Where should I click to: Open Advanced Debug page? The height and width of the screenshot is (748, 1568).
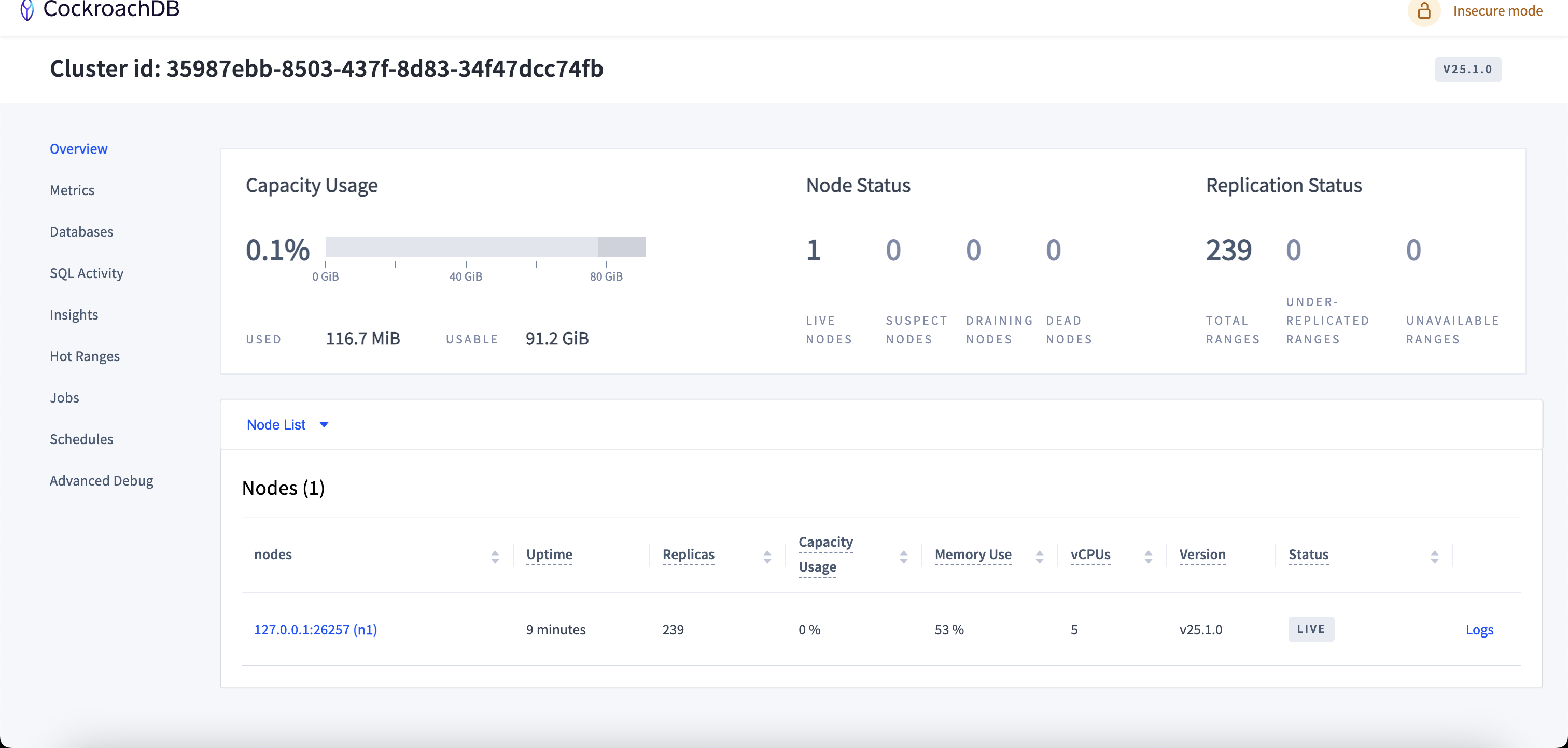tap(101, 480)
